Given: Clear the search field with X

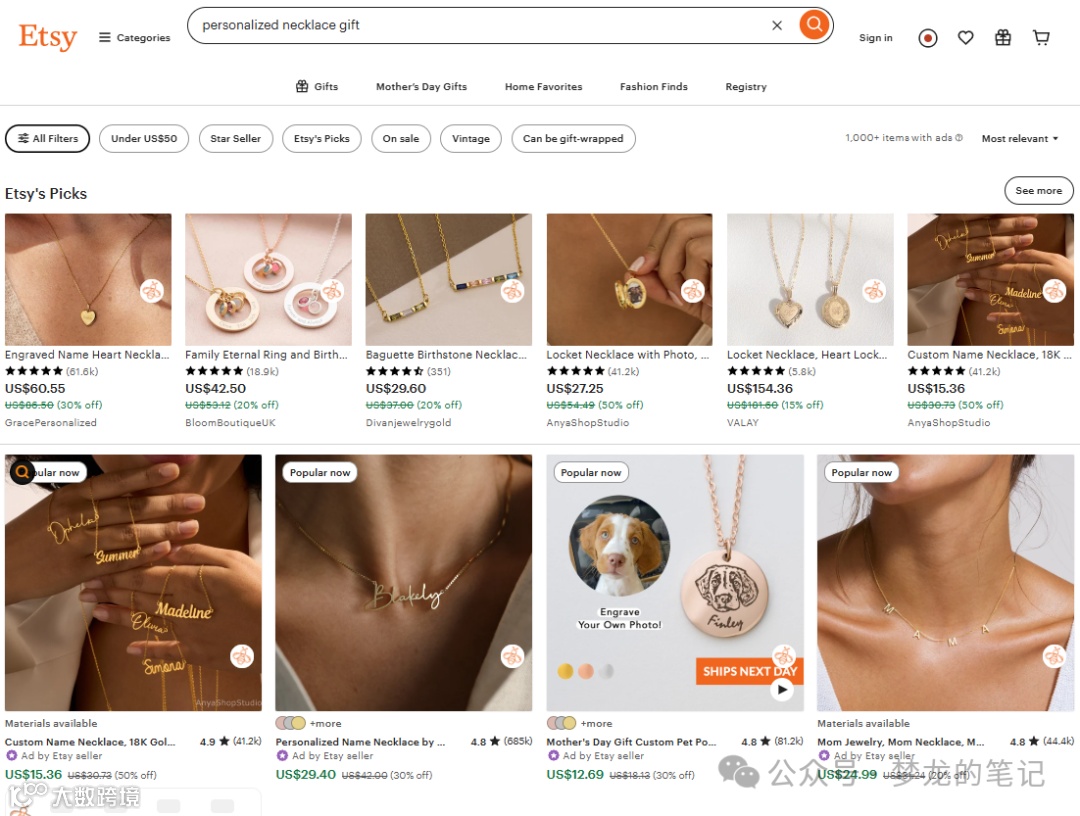Looking at the screenshot, I should 777,25.
